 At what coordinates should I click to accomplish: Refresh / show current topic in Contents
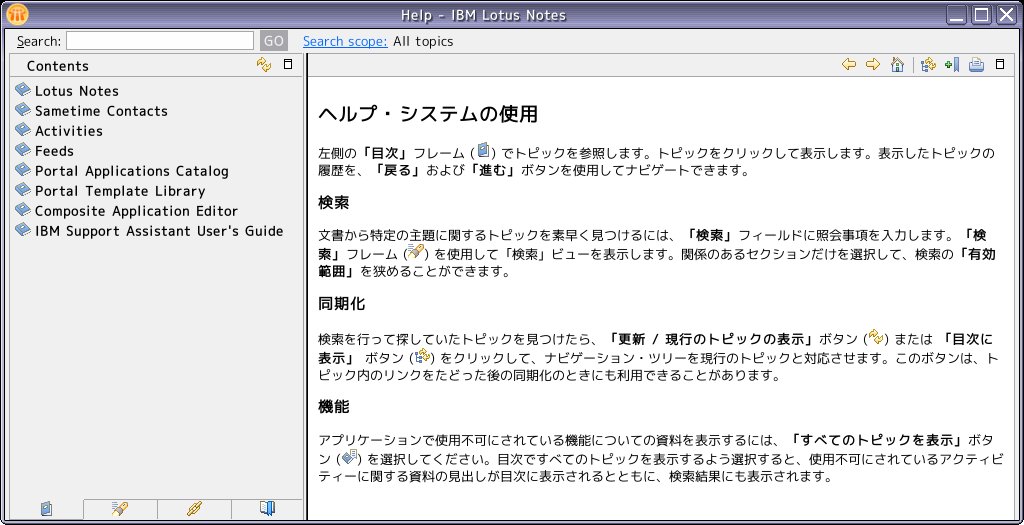pos(264,65)
